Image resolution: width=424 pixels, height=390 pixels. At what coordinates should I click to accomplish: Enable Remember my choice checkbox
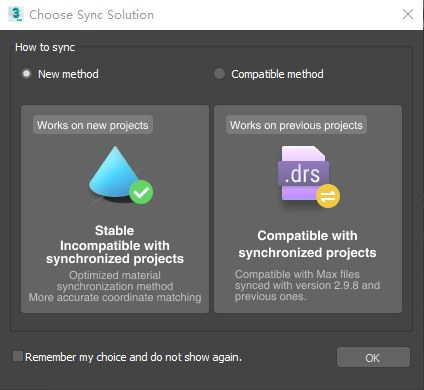pyautogui.click(x=18, y=356)
